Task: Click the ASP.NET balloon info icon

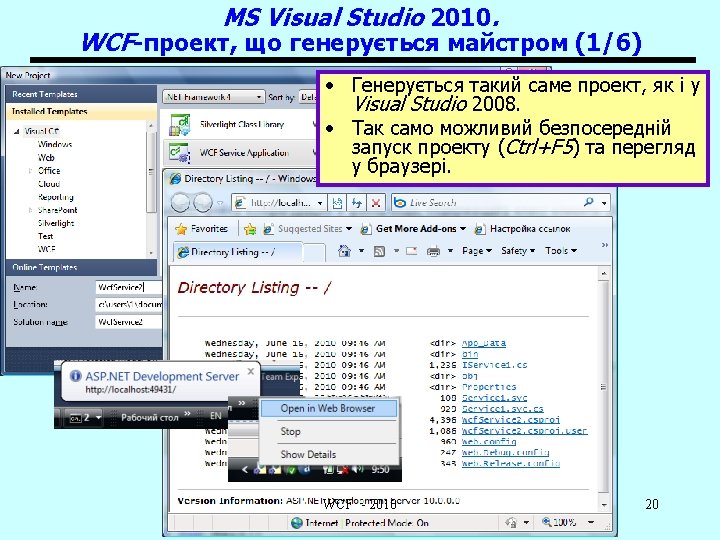Action: 75,376
